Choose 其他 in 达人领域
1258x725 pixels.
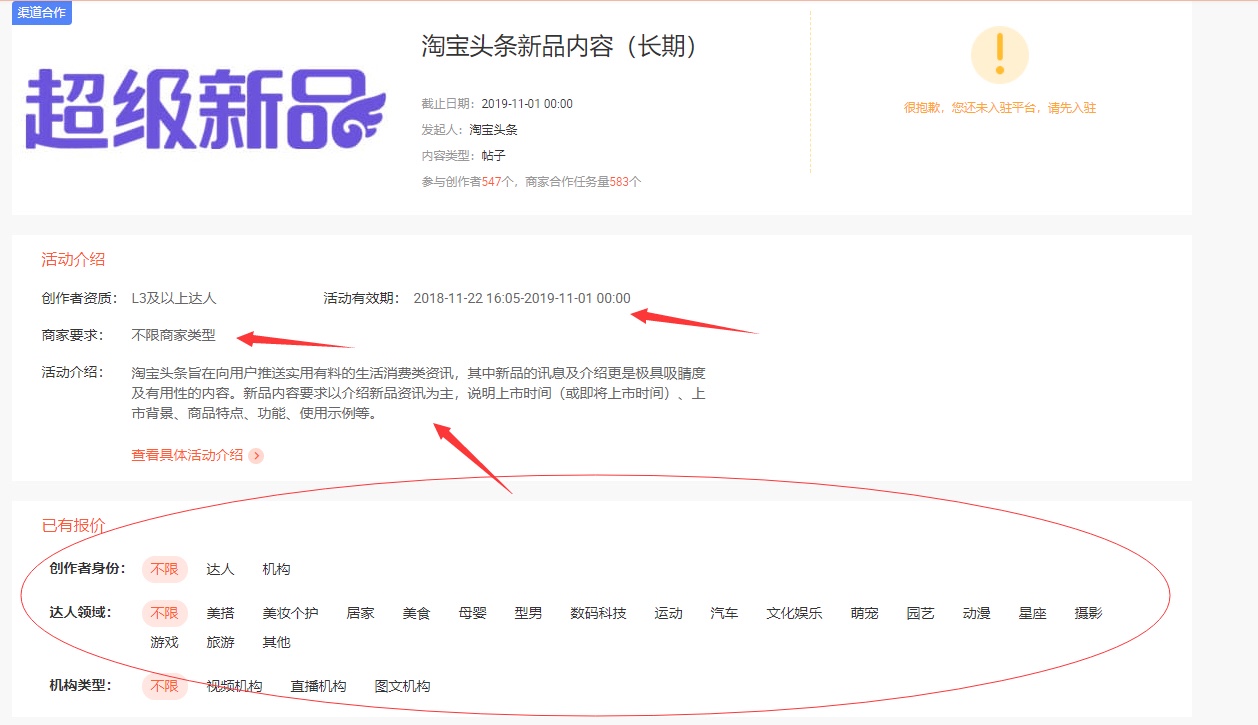pos(276,642)
